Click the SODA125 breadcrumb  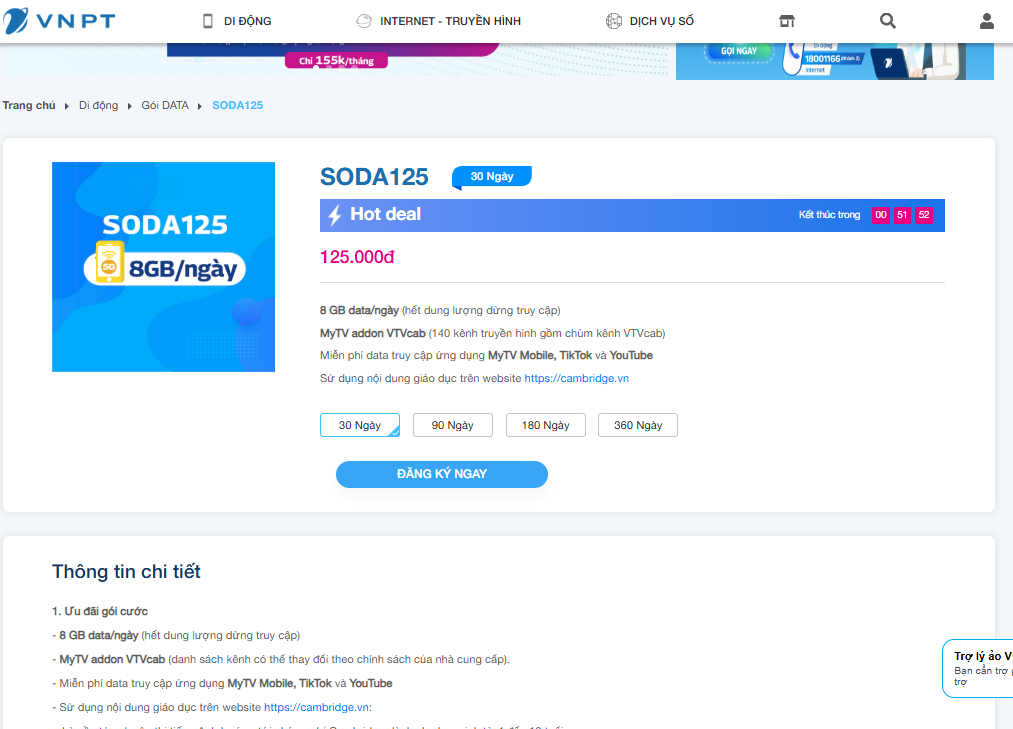tap(238, 105)
